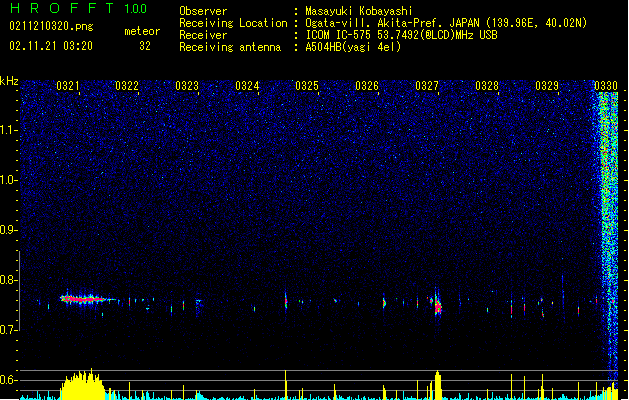Click the ICOM IC-575 receiver description
The width and height of the screenshot is (629, 400).
coord(401,35)
